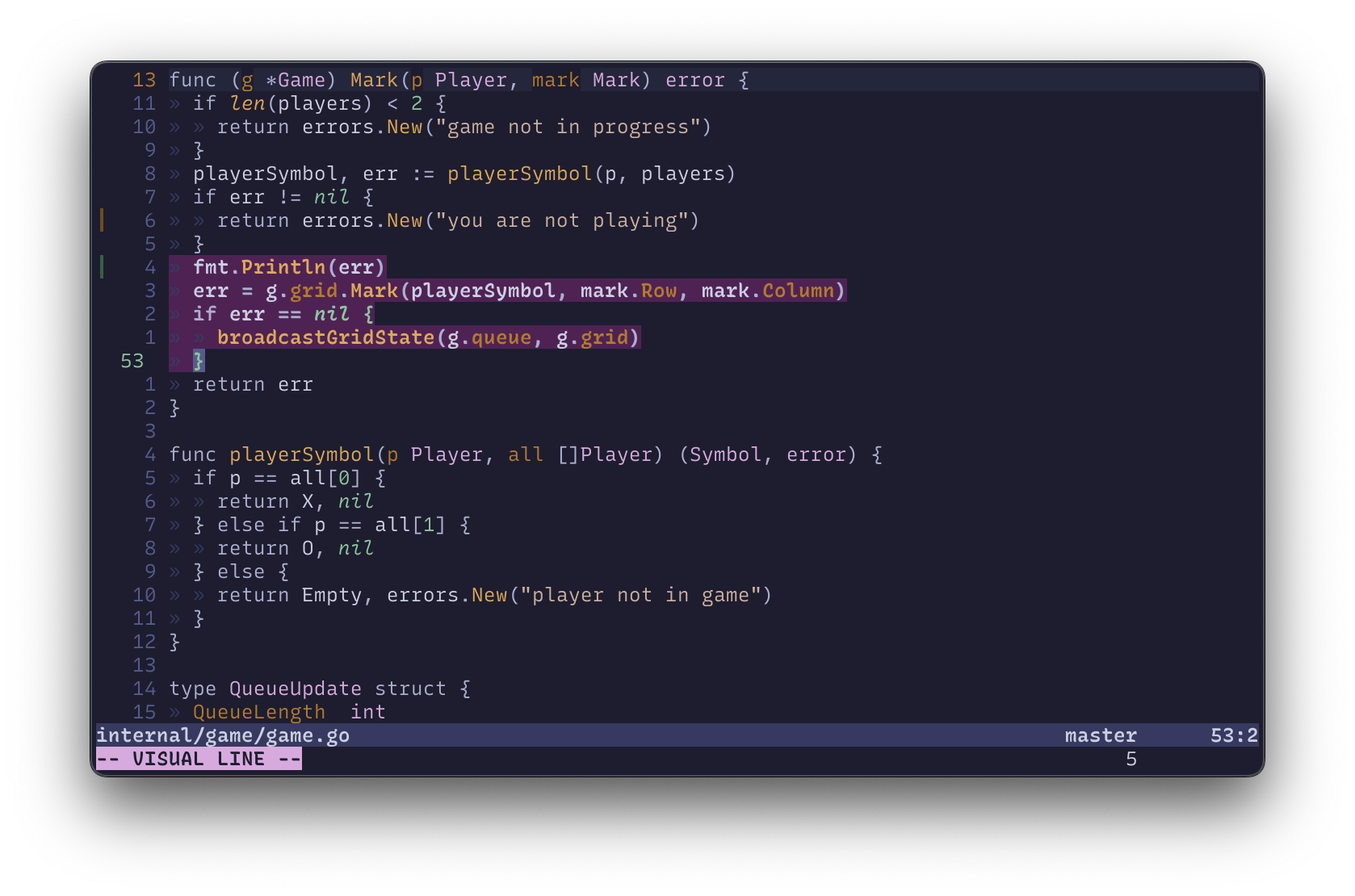Click the file path internal/game/game.go in status line
The image size is (1355, 896).
click(223, 735)
